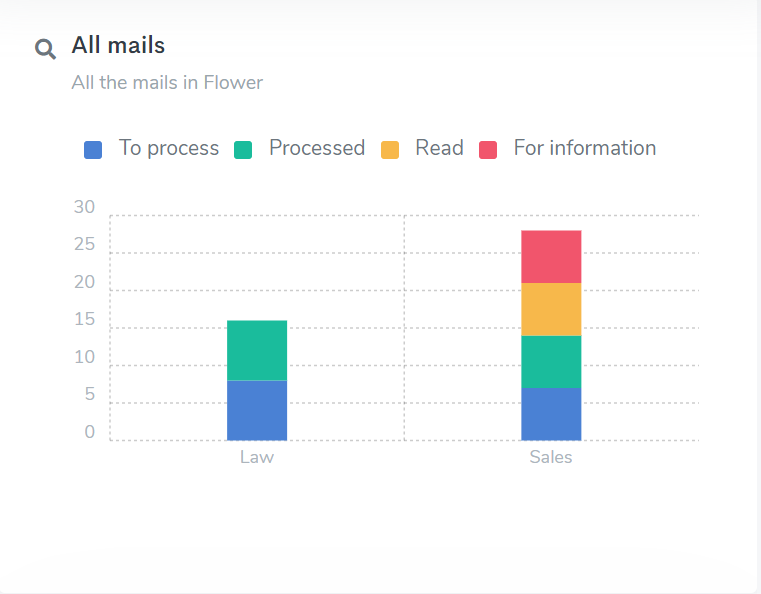Viewport: 761px width, 594px height.
Task: Toggle the 'Processed' legend label
Action: click(316, 148)
